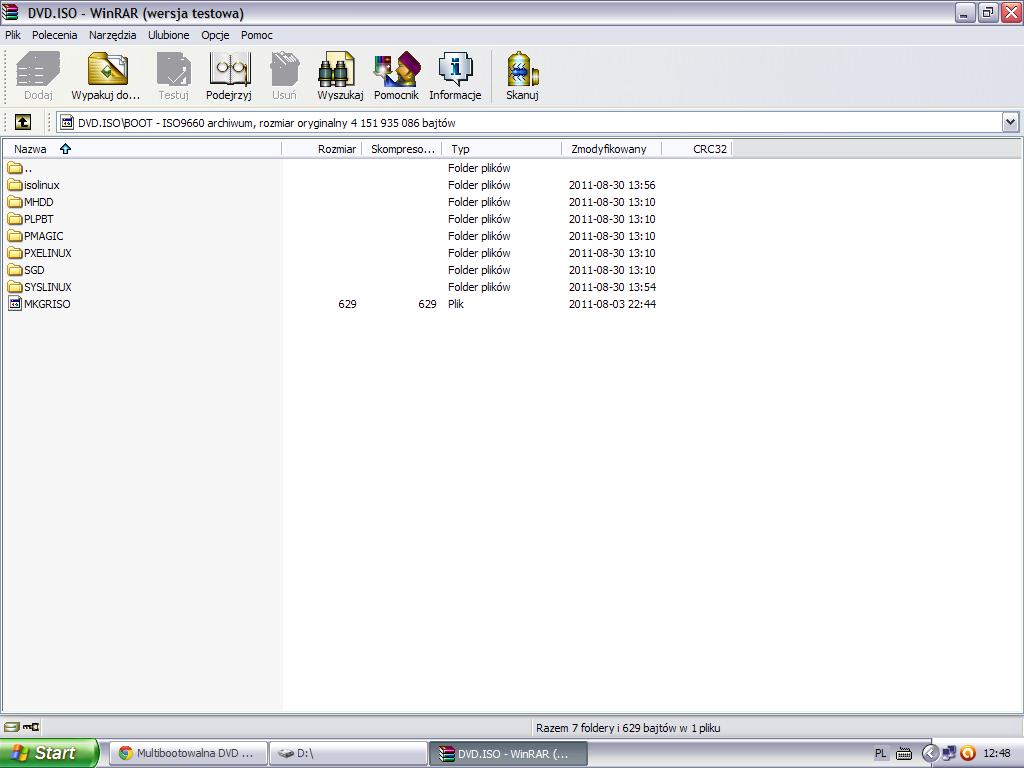
Task: Click the Wypakuj do... extract icon
Action: point(107,69)
